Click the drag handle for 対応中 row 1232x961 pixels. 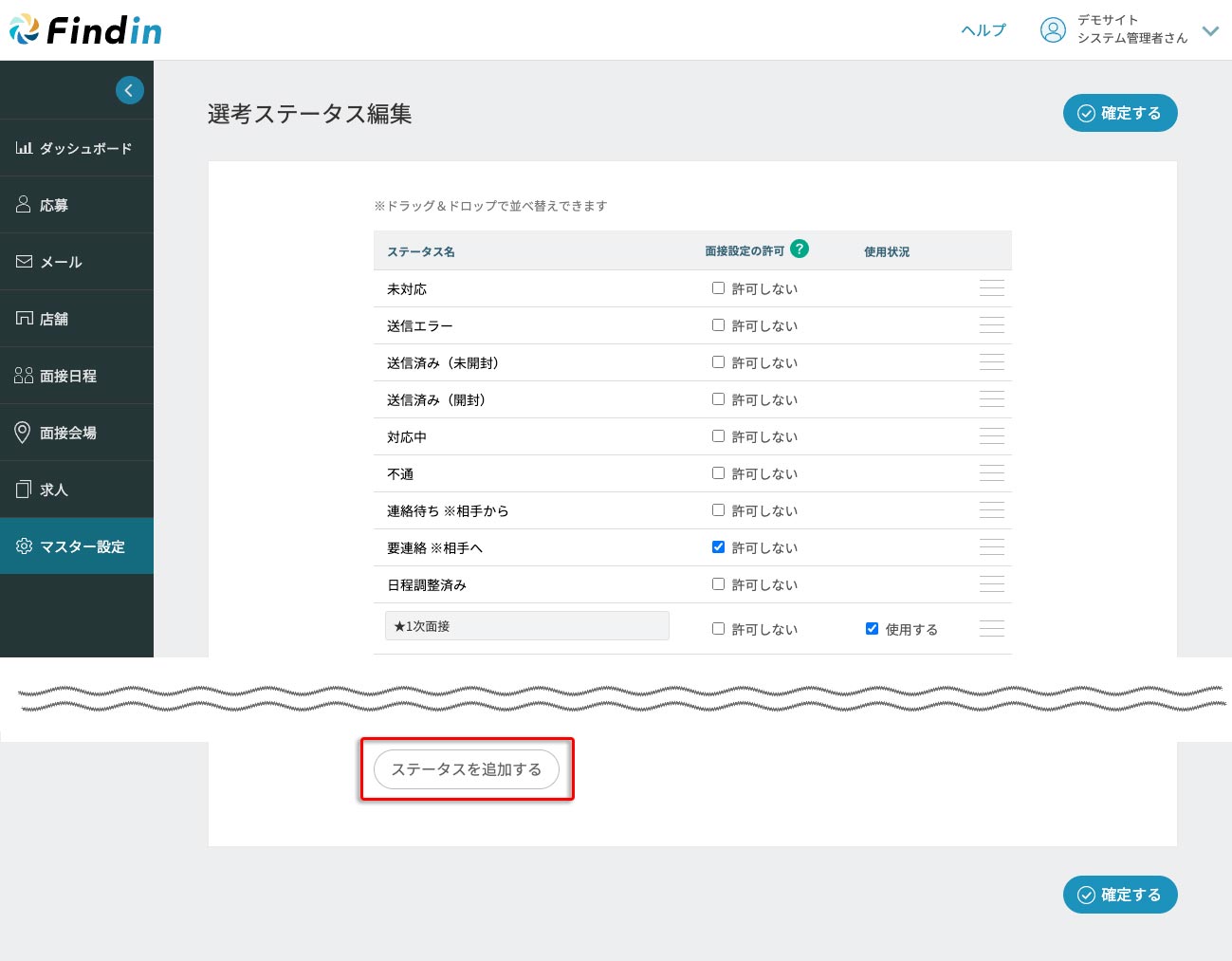coord(991,436)
